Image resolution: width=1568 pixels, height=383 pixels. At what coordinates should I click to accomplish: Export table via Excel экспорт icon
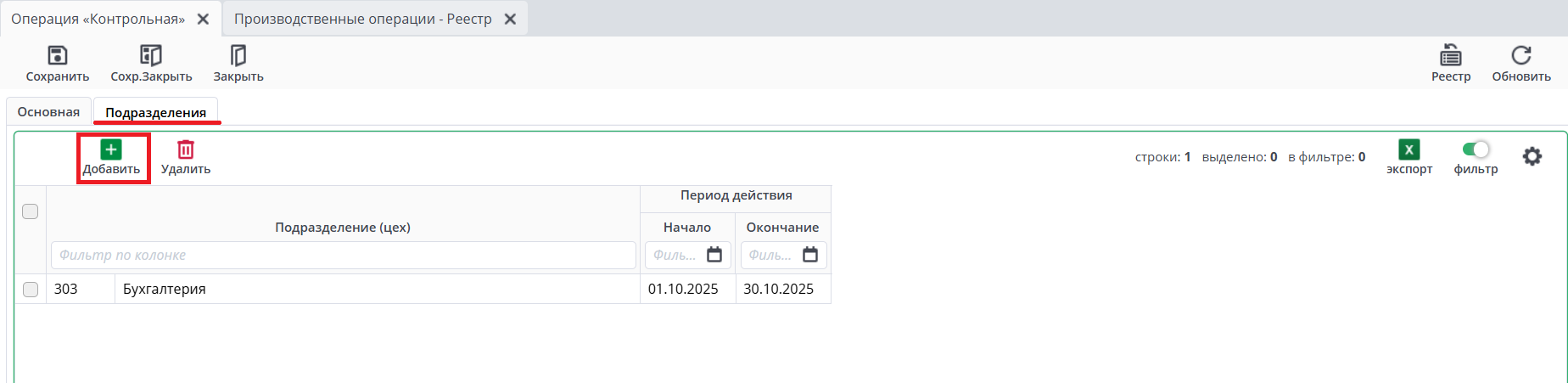coord(1408,150)
